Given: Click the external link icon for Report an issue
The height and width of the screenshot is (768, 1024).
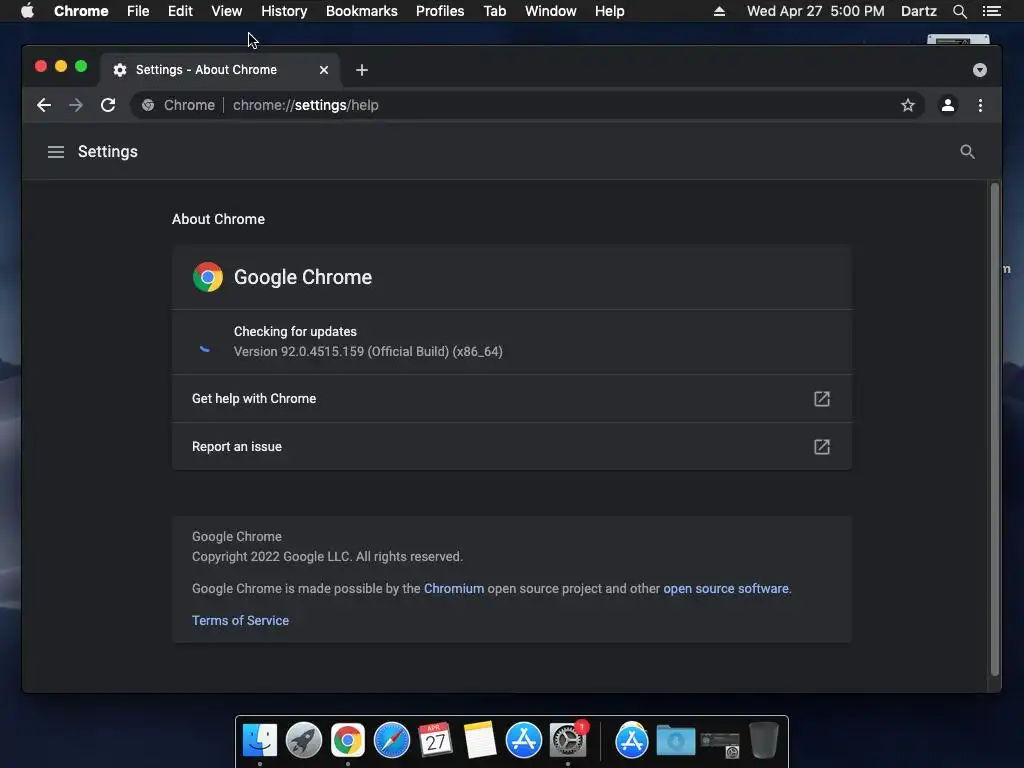Looking at the screenshot, I should (x=822, y=447).
